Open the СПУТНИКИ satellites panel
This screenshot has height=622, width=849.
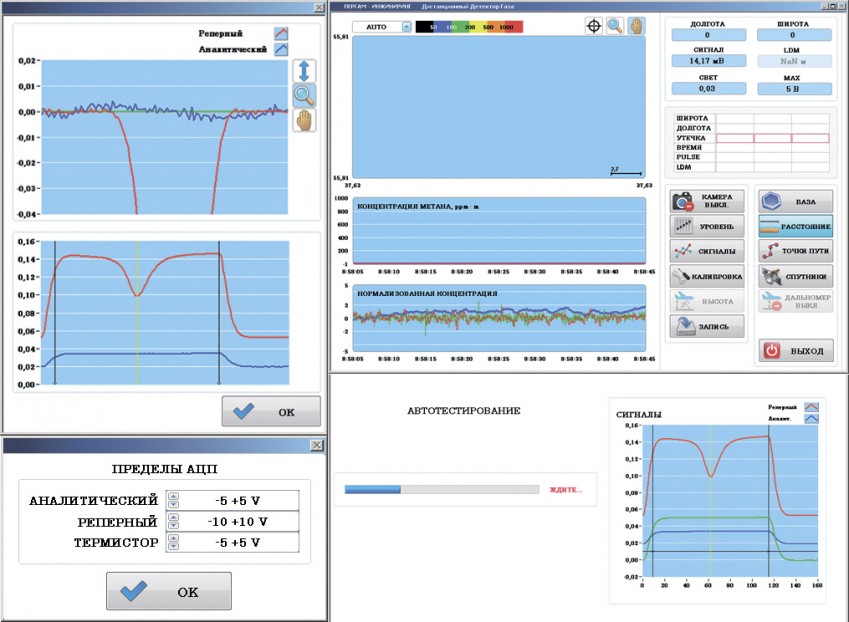795,275
